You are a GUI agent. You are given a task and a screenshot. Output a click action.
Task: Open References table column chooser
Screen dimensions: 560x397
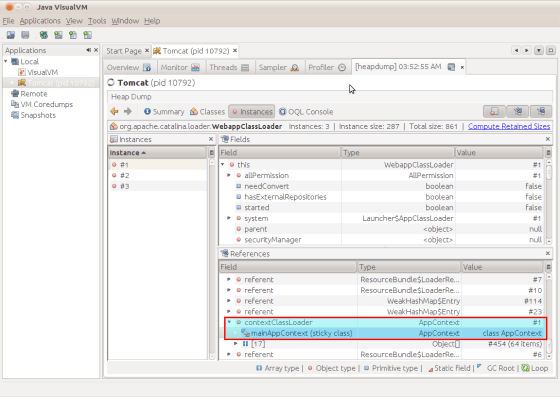[549, 267]
